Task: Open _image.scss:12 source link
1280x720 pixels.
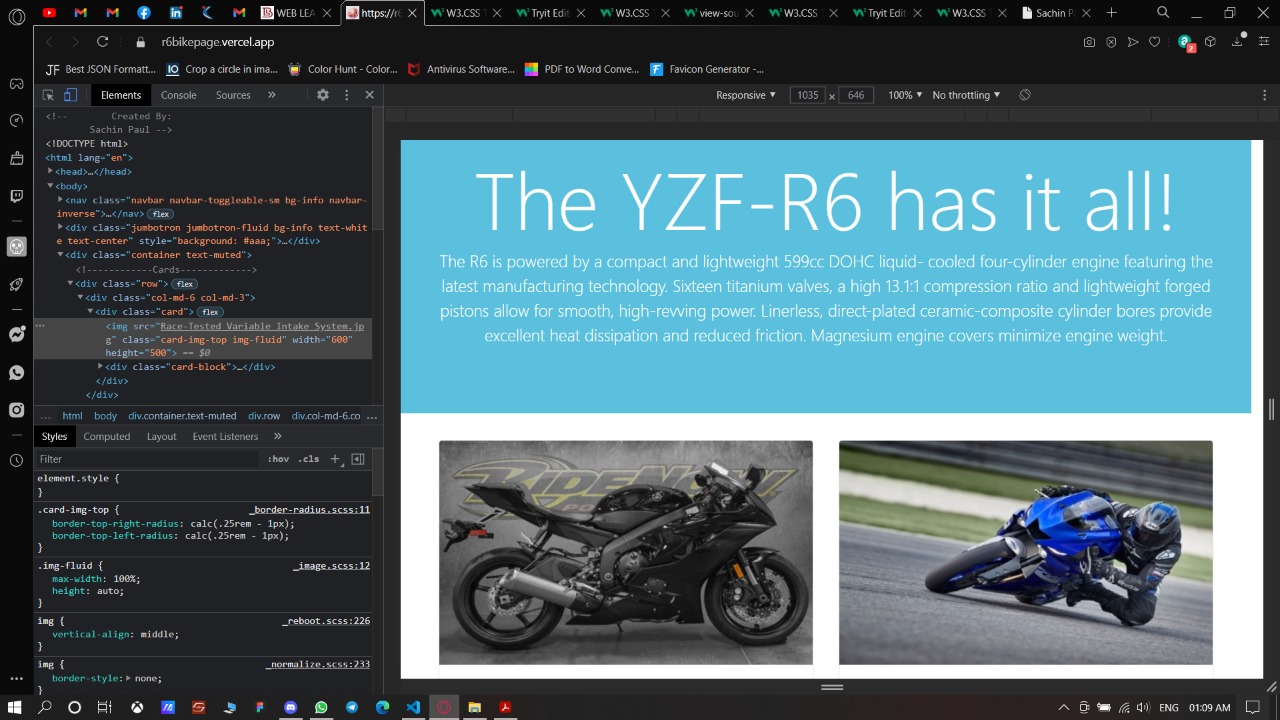Action: pos(331,566)
